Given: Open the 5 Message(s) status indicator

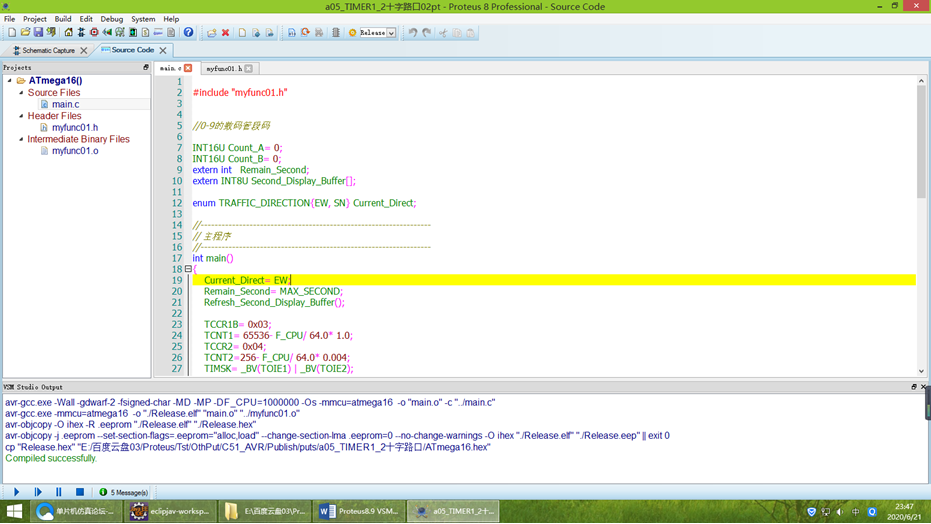Looking at the screenshot, I should 124,493.
